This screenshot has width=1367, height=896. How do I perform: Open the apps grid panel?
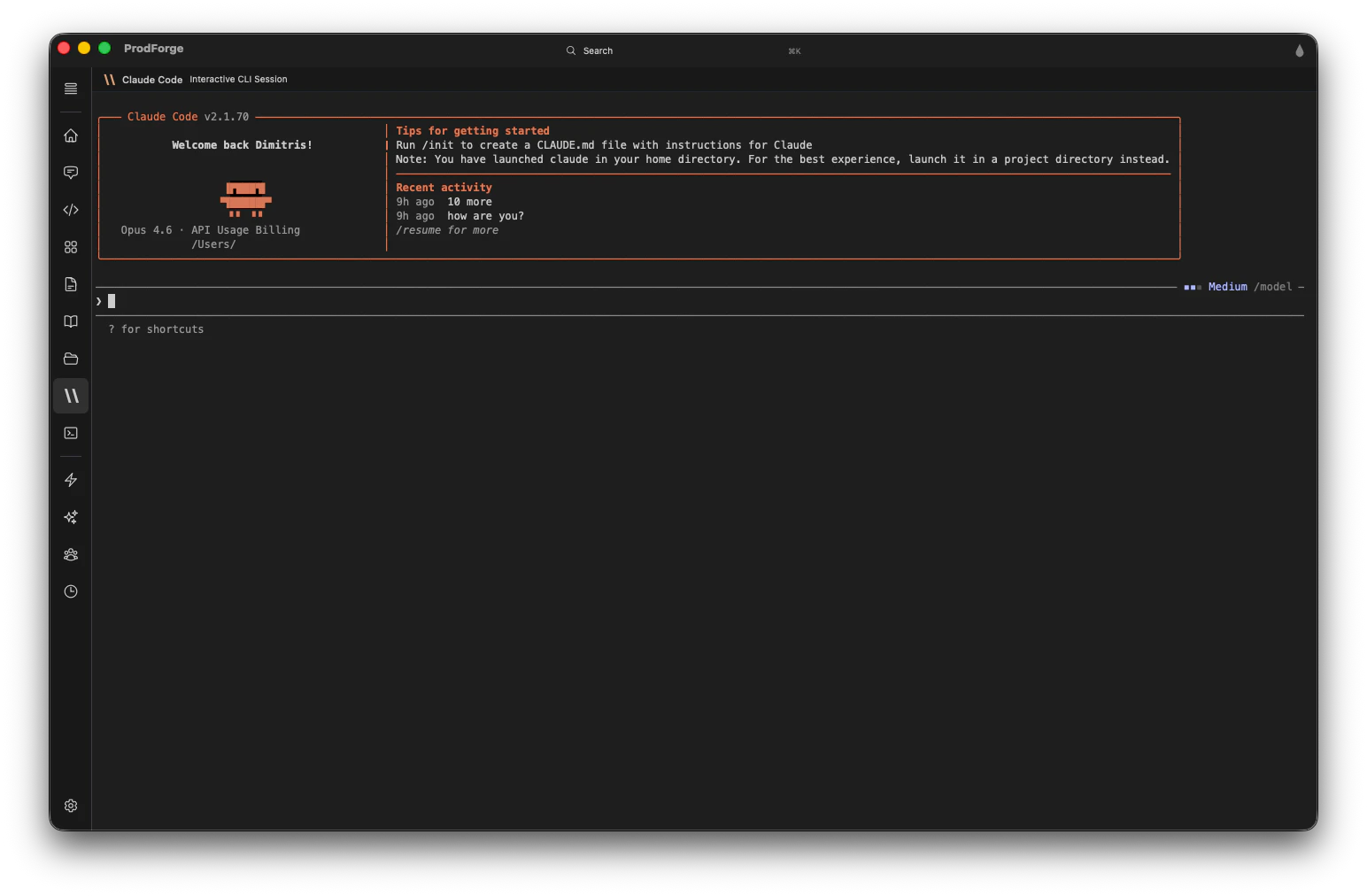tap(71, 247)
